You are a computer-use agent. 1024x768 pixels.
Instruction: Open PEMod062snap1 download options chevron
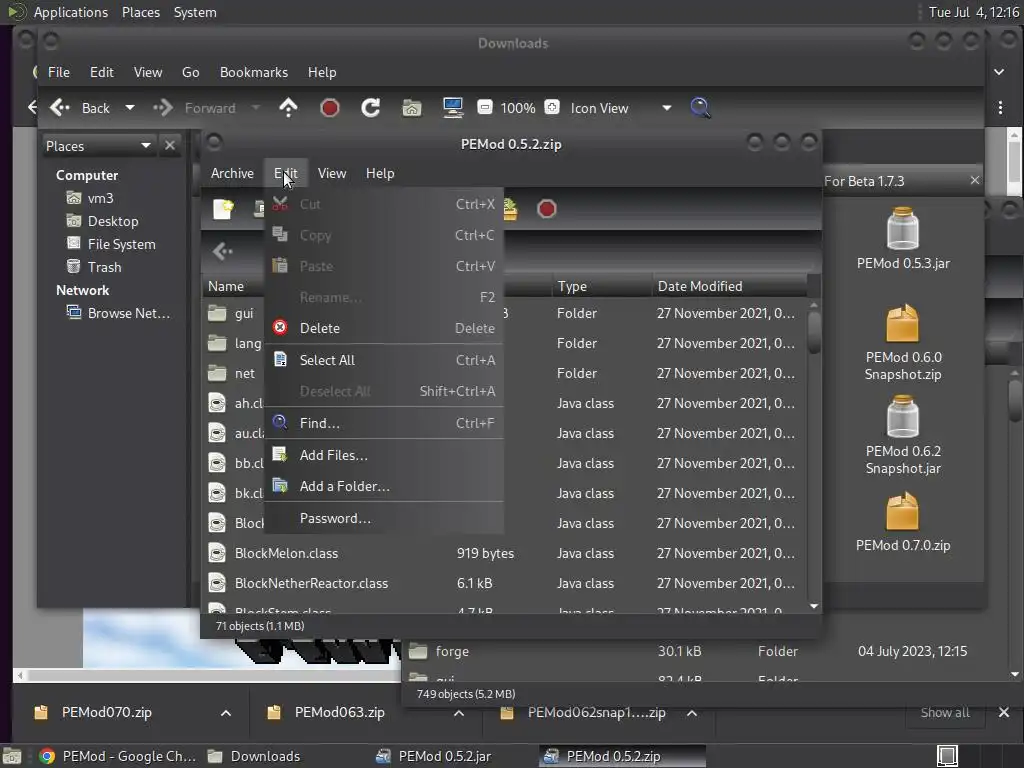692,713
